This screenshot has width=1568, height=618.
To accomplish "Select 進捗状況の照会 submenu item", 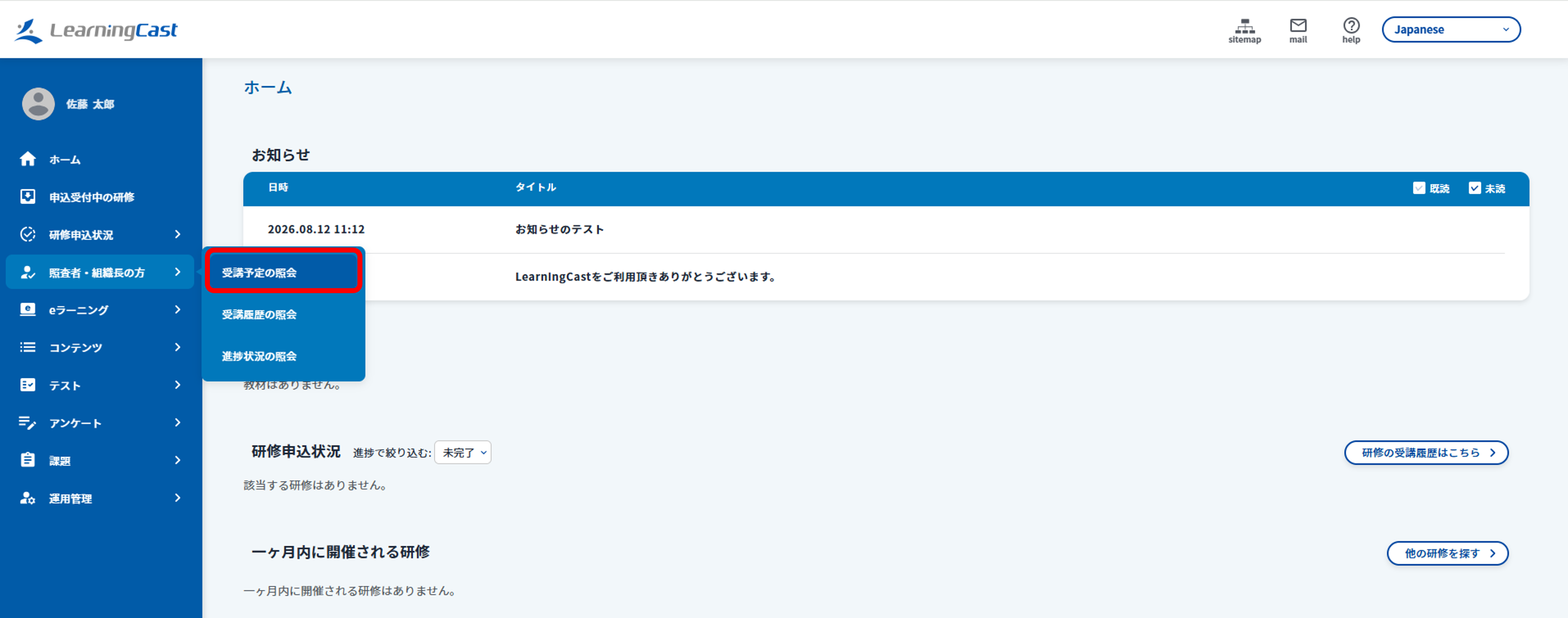I will click(x=283, y=356).
